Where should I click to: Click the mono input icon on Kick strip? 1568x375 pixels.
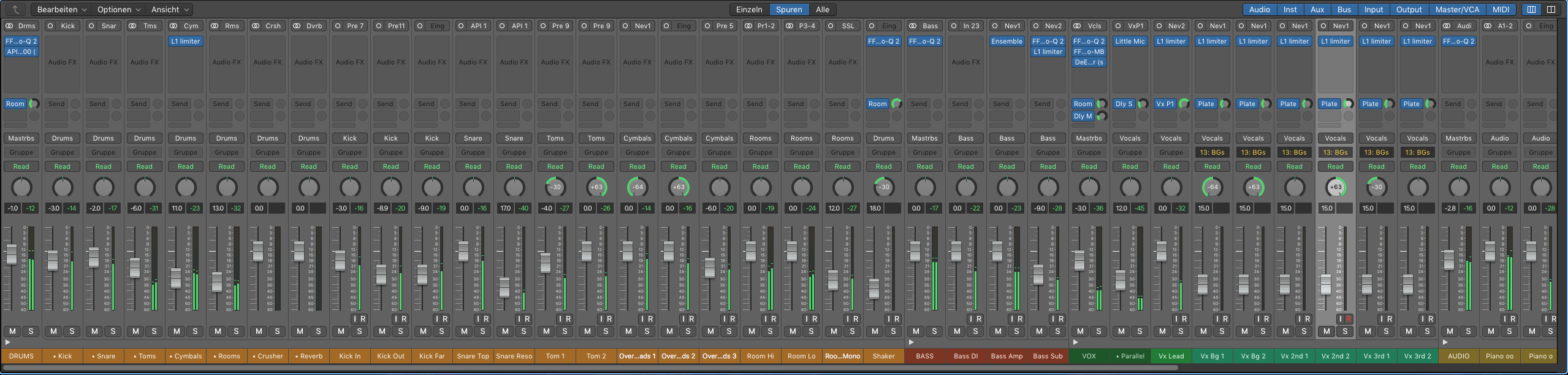click(50, 26)
